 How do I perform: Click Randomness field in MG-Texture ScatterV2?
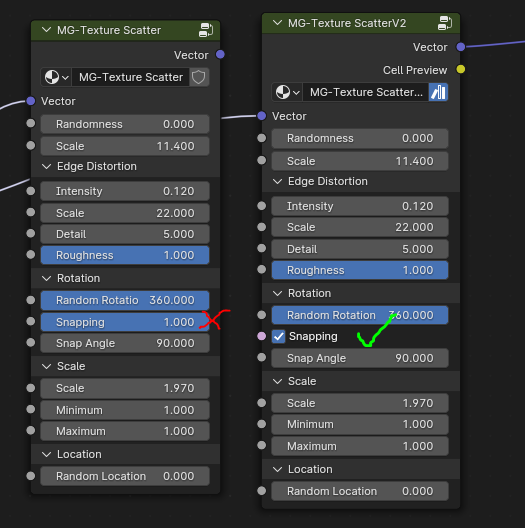point(360,138)
